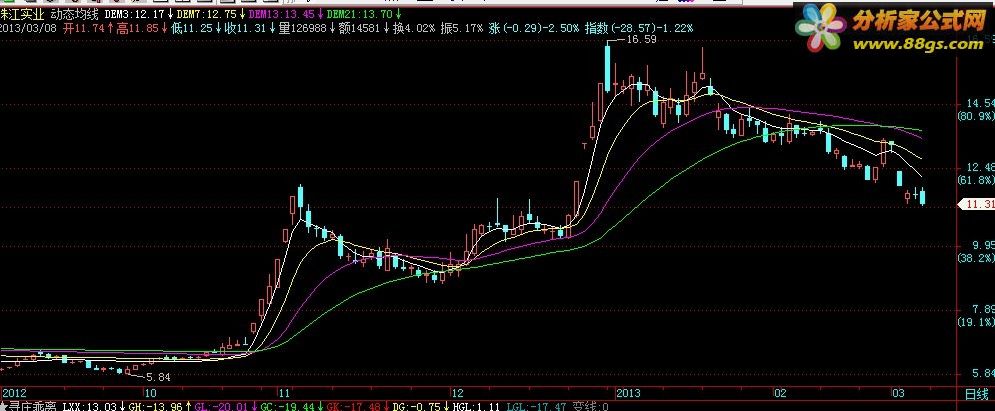Click the (80.9%) retracement label
995x411 pixels.
tap(976, 116)
